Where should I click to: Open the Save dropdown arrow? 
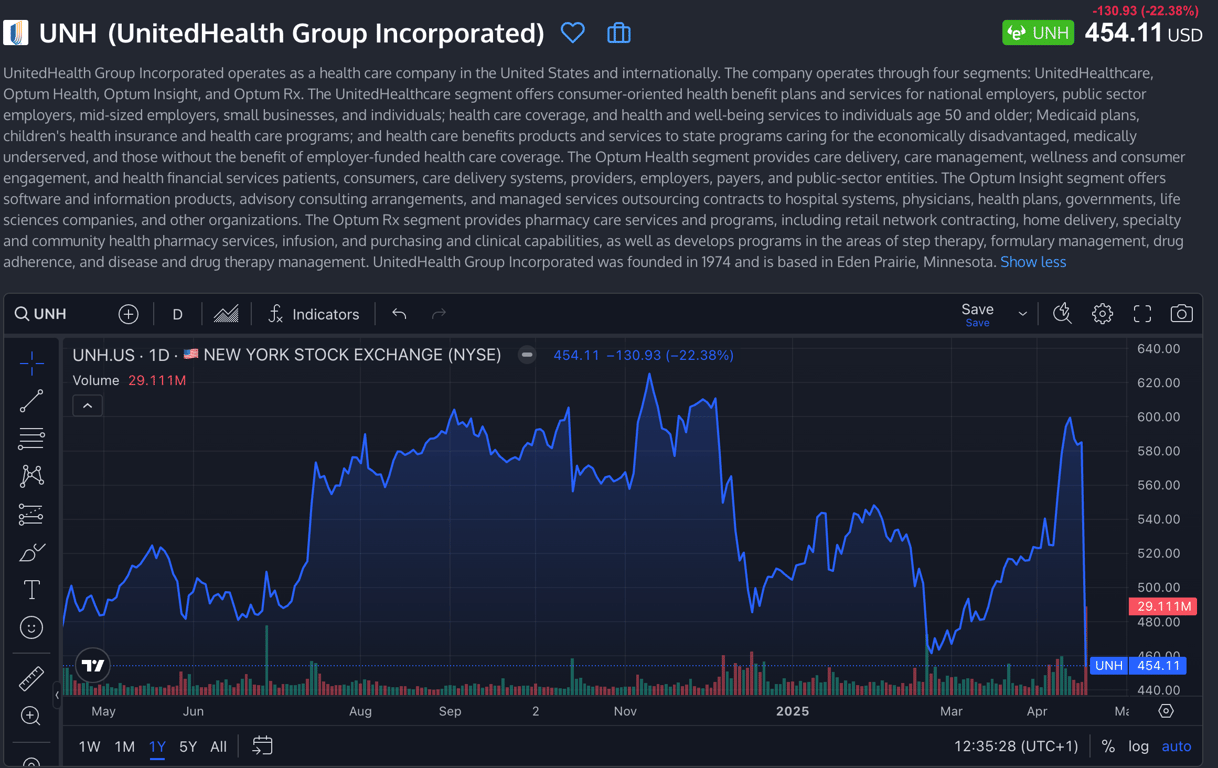1022,314
